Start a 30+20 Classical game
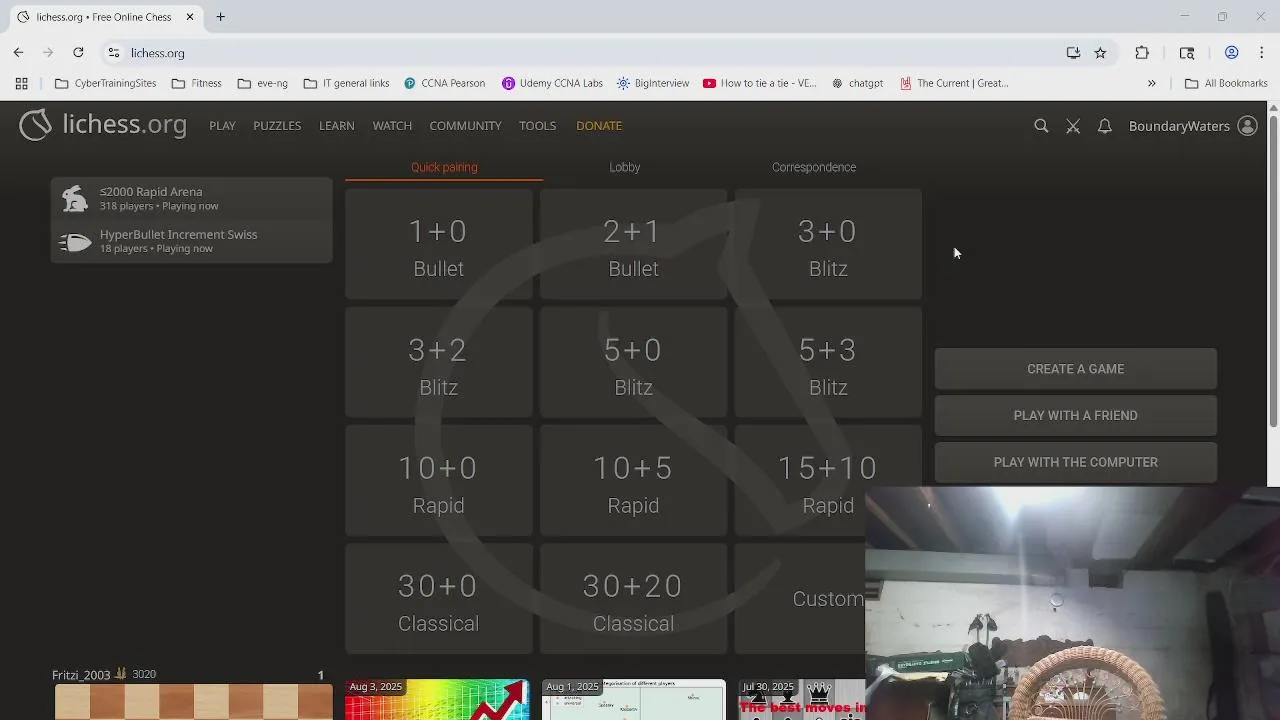 (633, 599)
